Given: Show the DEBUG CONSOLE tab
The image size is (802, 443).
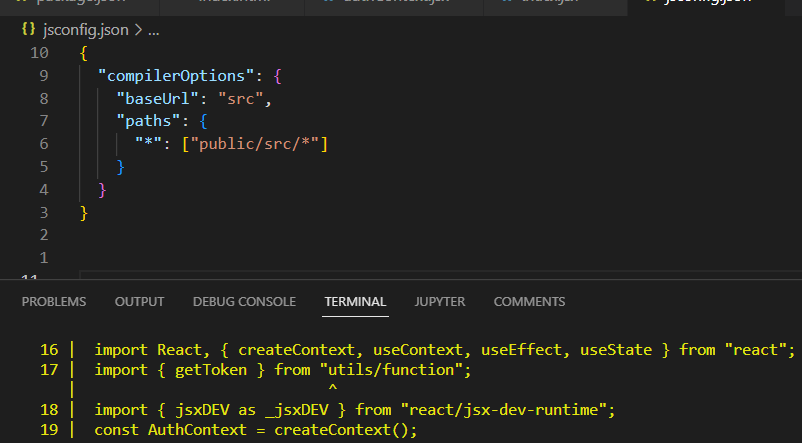Looking at the screenshot, I should click(x=244, y=301).
